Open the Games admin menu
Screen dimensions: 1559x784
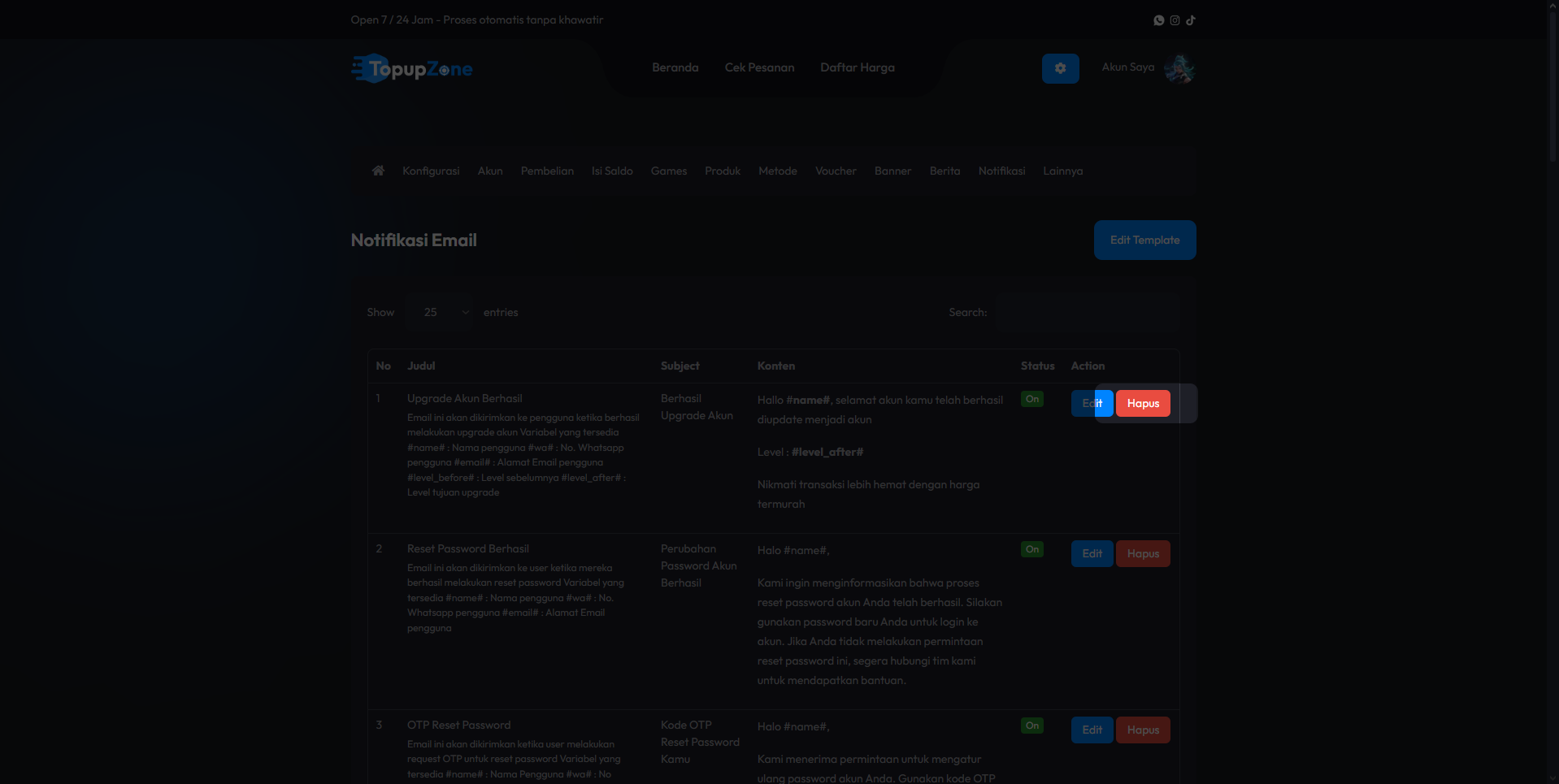[x=669, y=171]
